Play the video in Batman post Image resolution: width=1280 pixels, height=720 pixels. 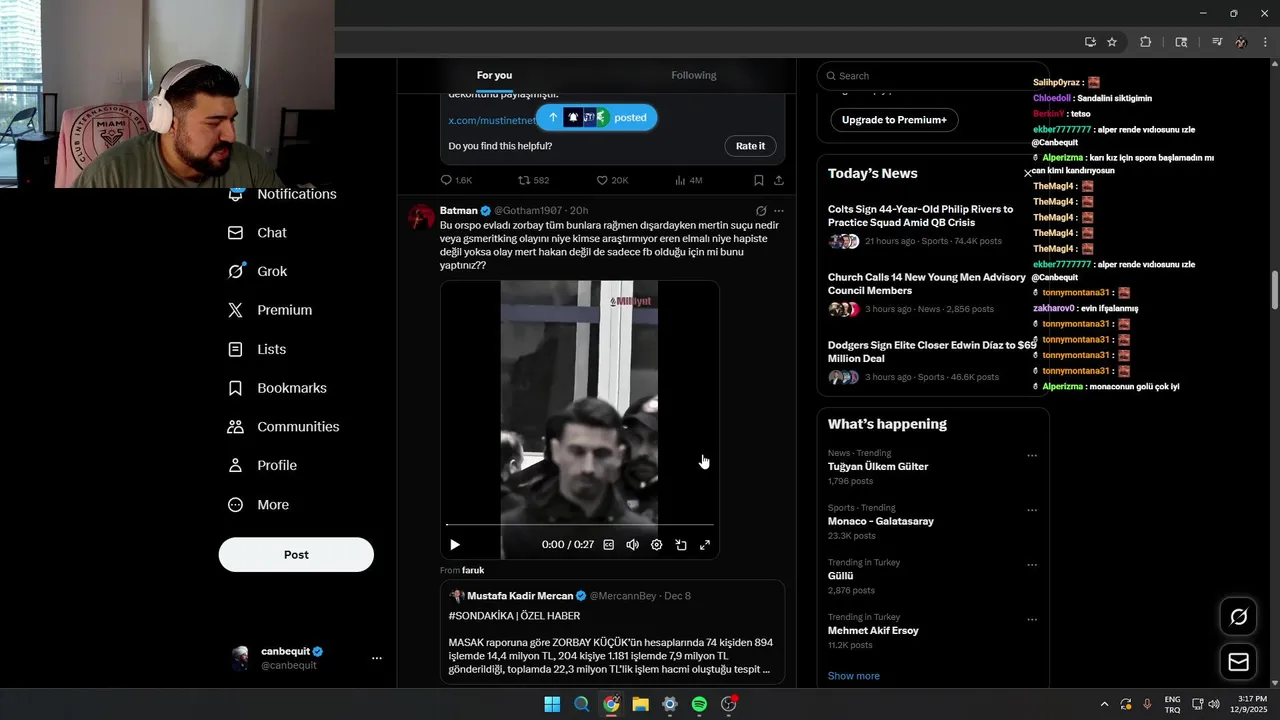[x=455, y=545]
